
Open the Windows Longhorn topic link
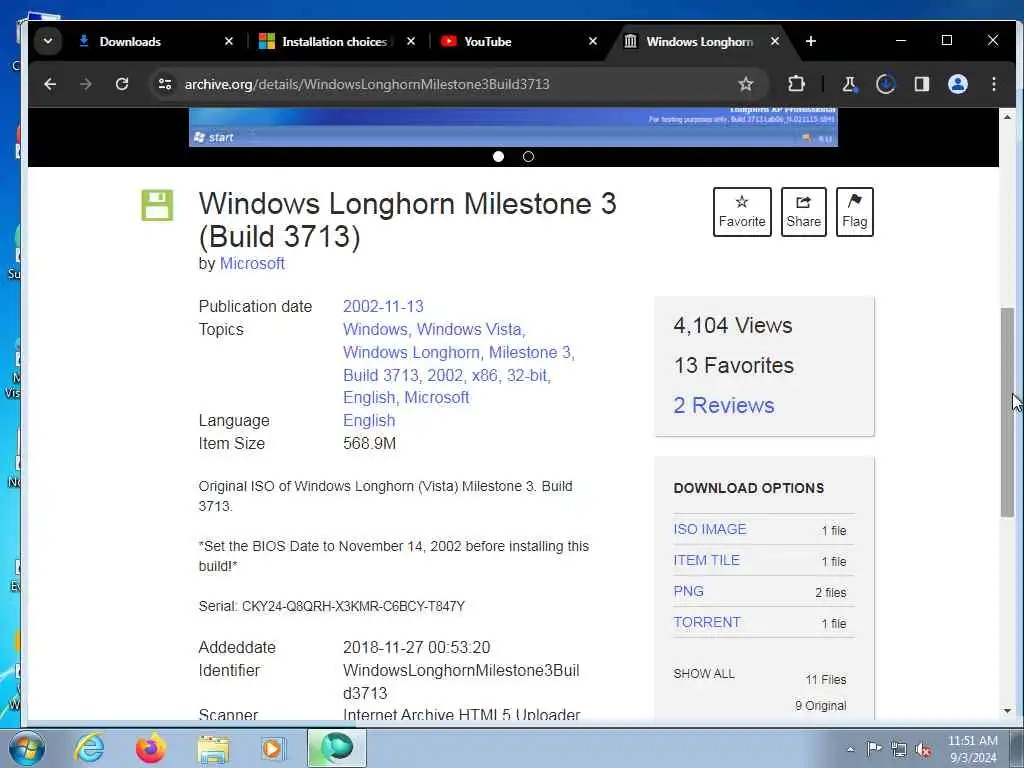(413, 352)
